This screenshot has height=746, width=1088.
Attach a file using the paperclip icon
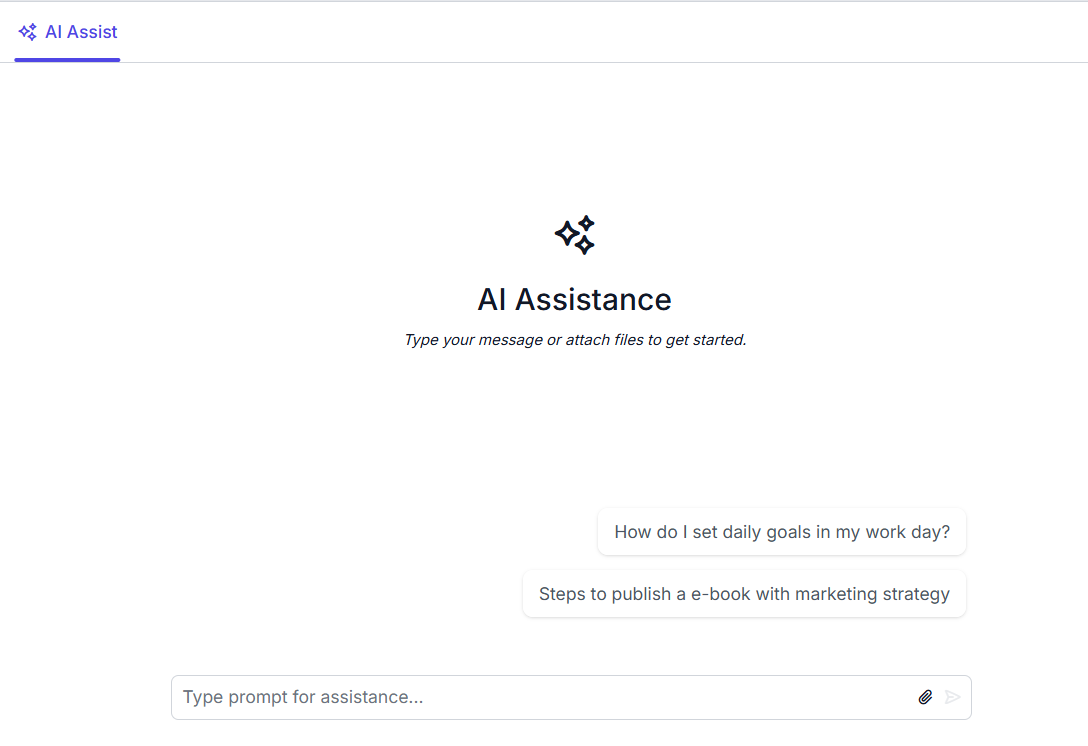pos(925,697)
